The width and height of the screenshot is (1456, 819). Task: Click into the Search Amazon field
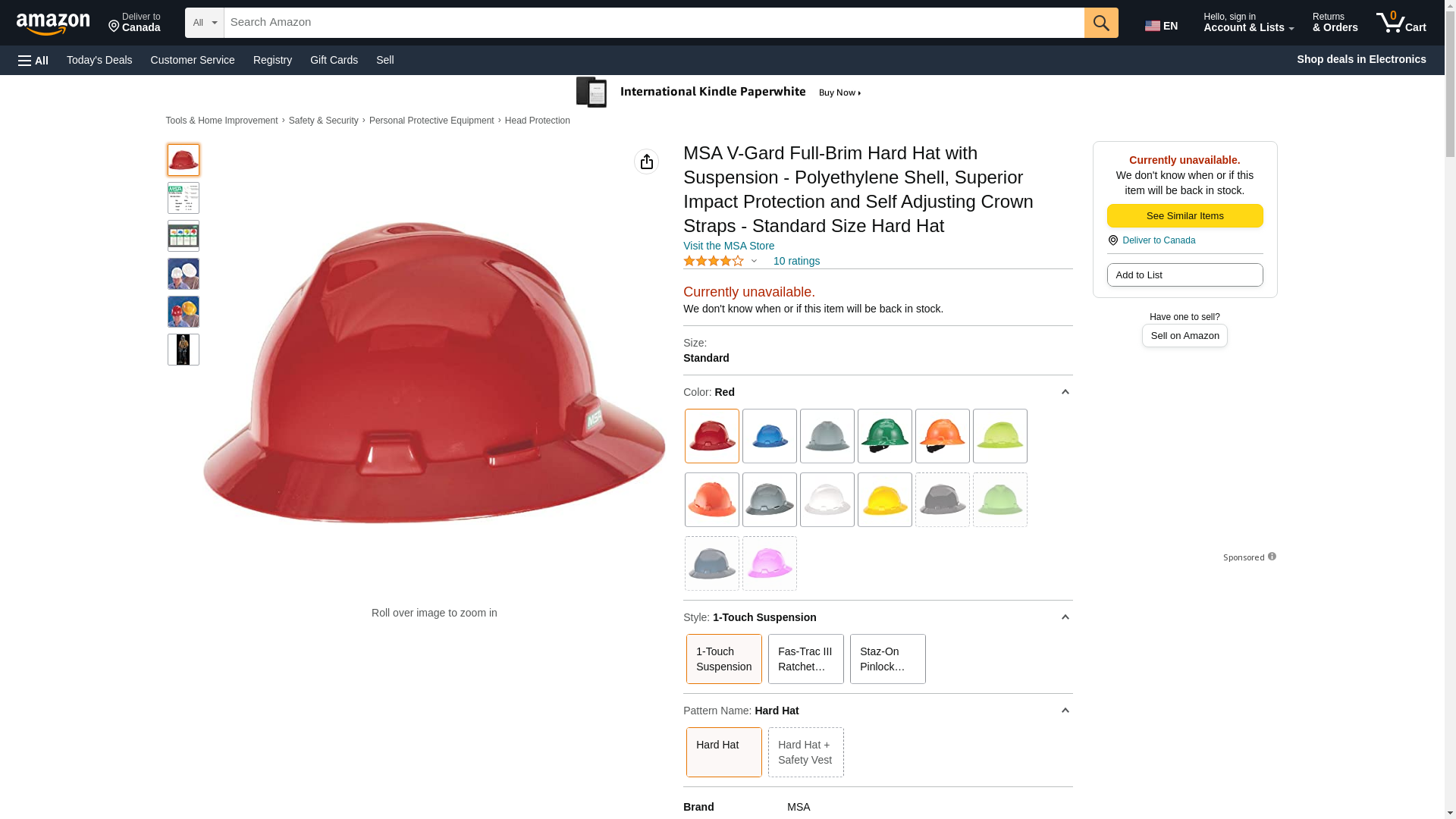pyautogui.click(x=654, y=23)
